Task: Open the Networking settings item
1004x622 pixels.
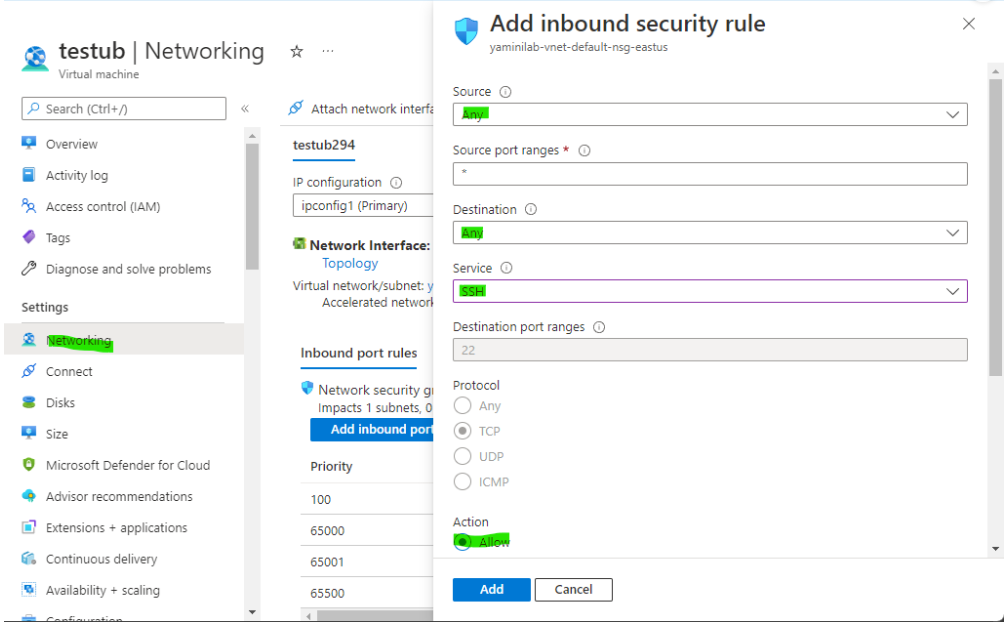Action: pos(124,340)
